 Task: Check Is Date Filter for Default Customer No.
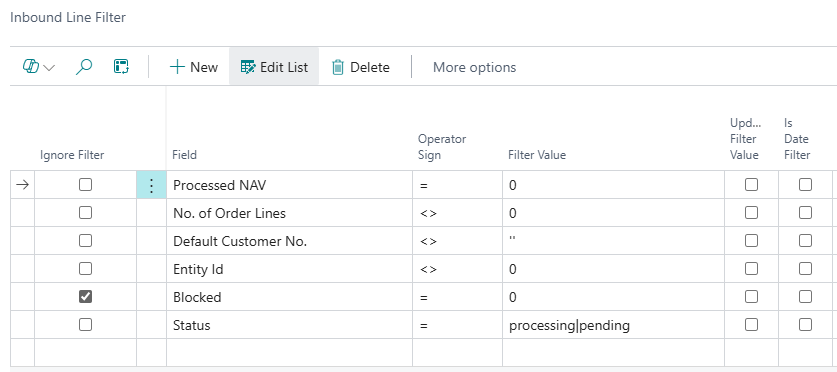[805, 241]
